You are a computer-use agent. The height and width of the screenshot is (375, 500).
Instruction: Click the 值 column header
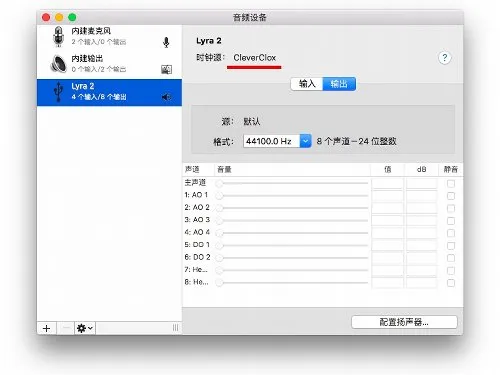(388, 169)
